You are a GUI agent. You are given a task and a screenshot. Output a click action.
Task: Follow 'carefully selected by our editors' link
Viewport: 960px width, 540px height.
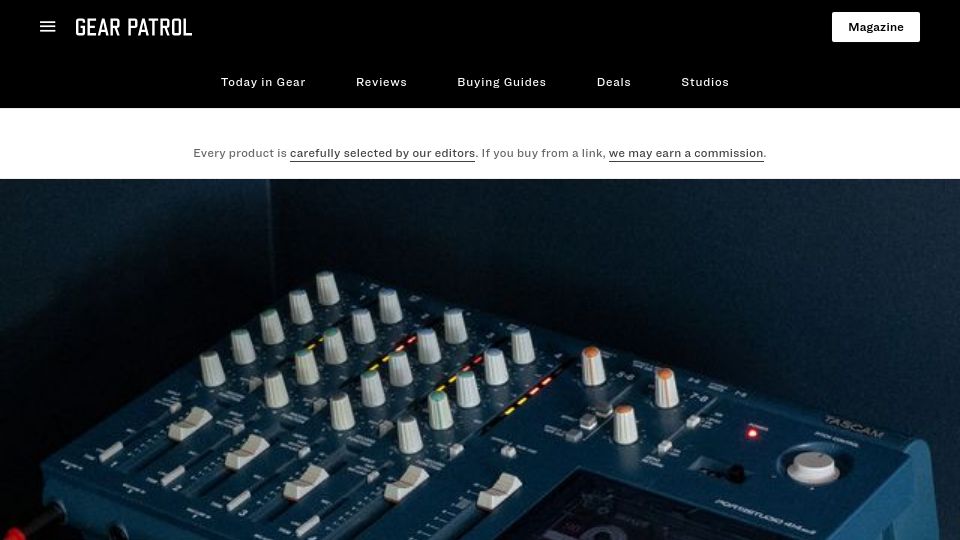pyautogui.click(x=382, y=153)
